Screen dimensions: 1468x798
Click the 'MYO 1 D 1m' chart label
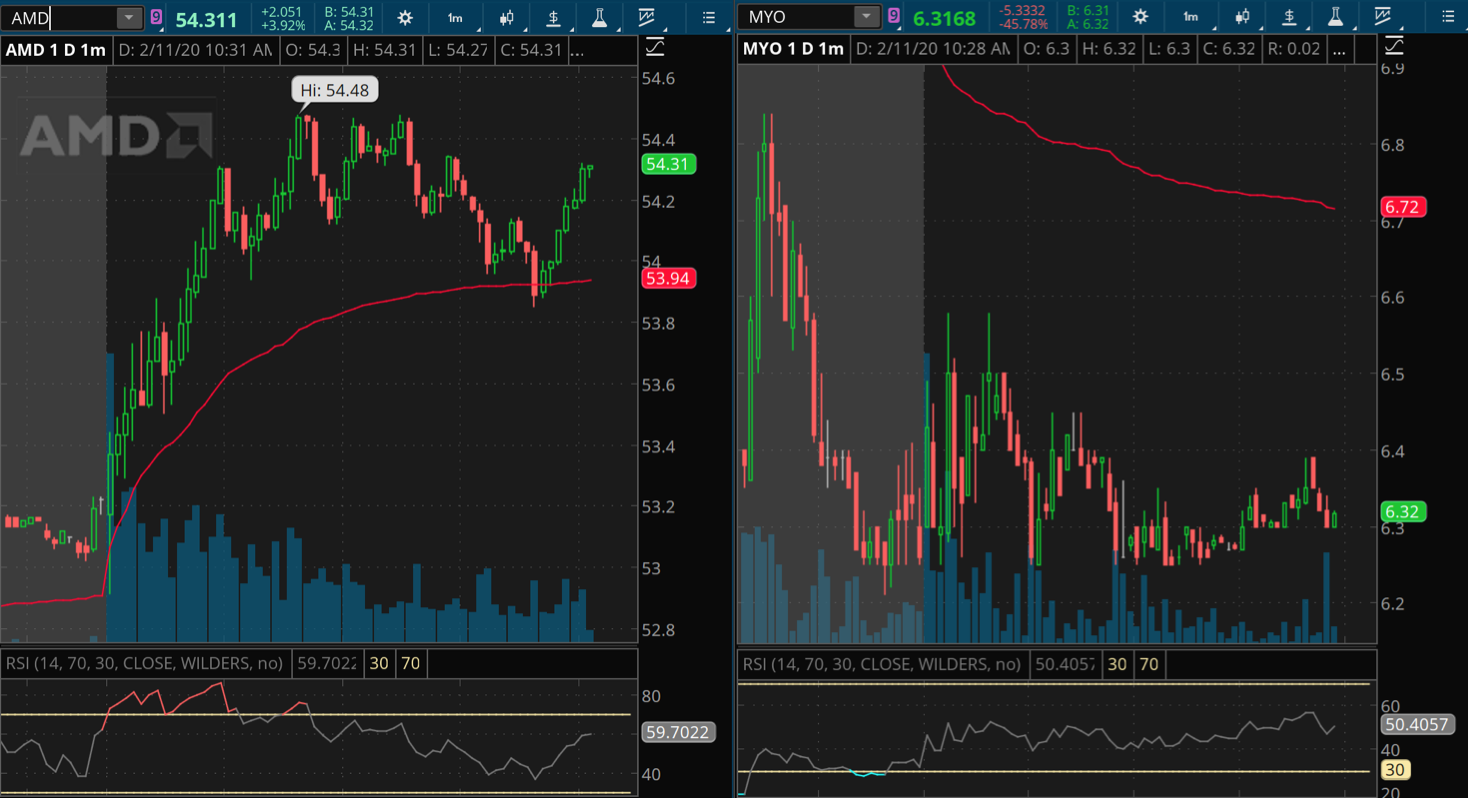point(793,49)
